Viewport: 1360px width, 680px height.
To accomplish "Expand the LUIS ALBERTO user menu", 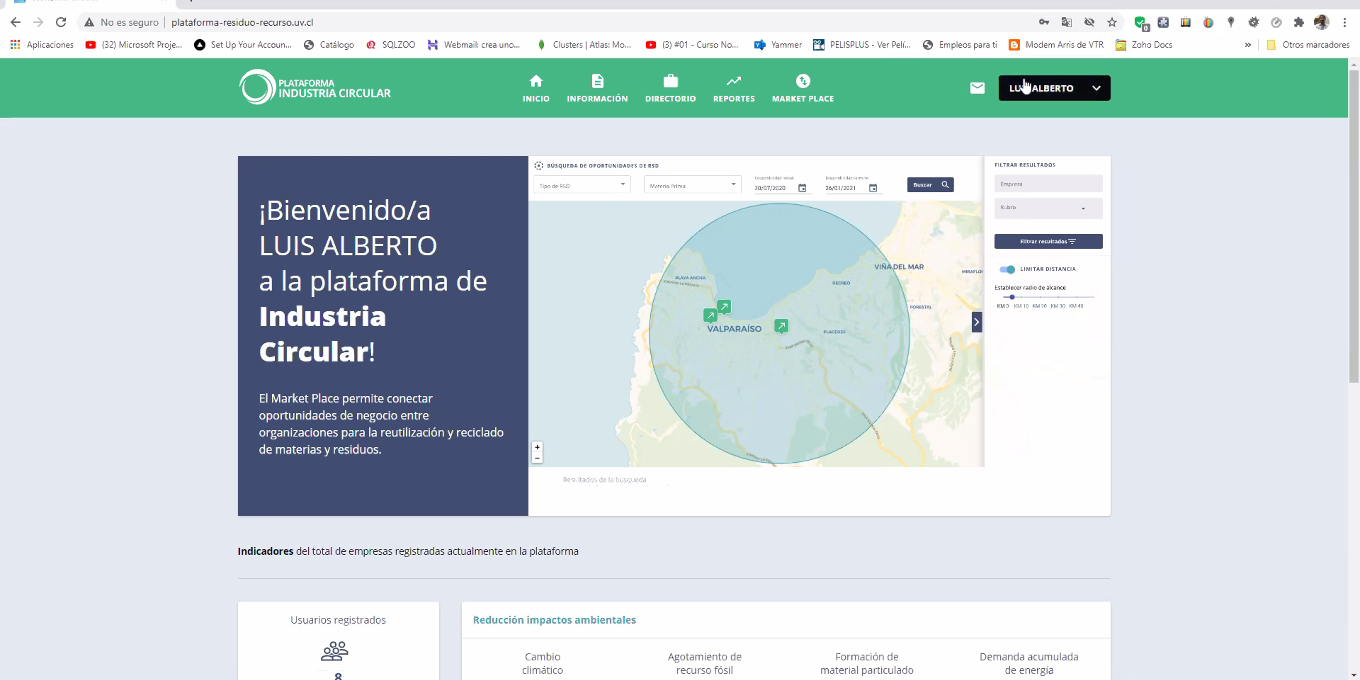I will (x=1054, y=88).
